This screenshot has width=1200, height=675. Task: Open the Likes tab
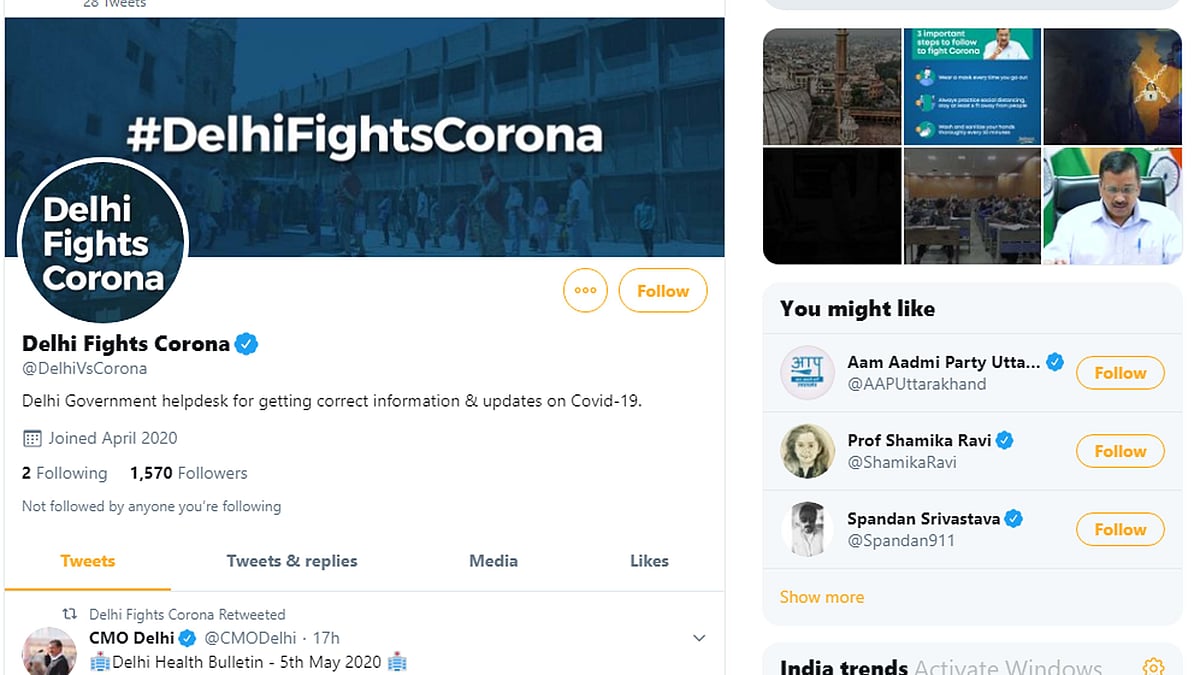pos(649,561)
